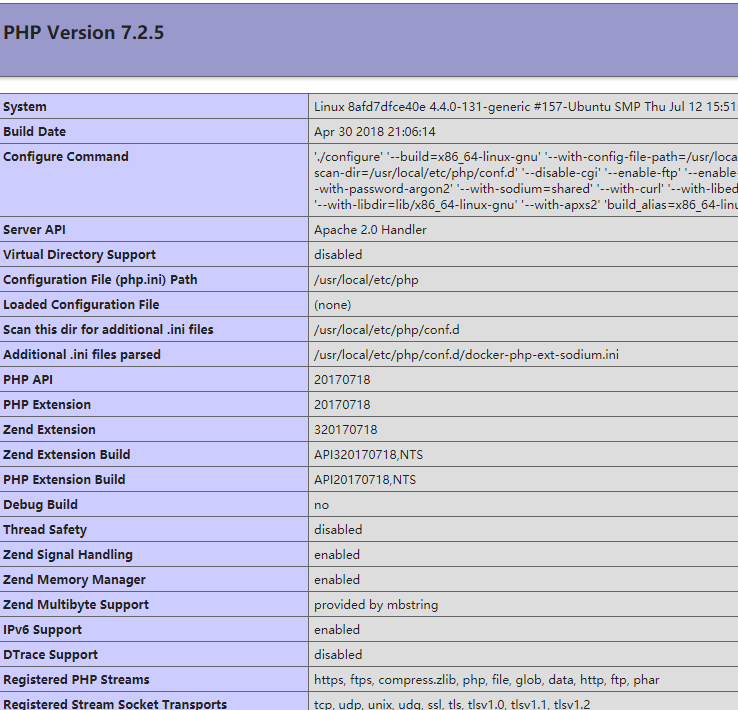Select the Debug Build value no
Image resolution: width=738 pixels, height=710 pixels.
point(321,505)
